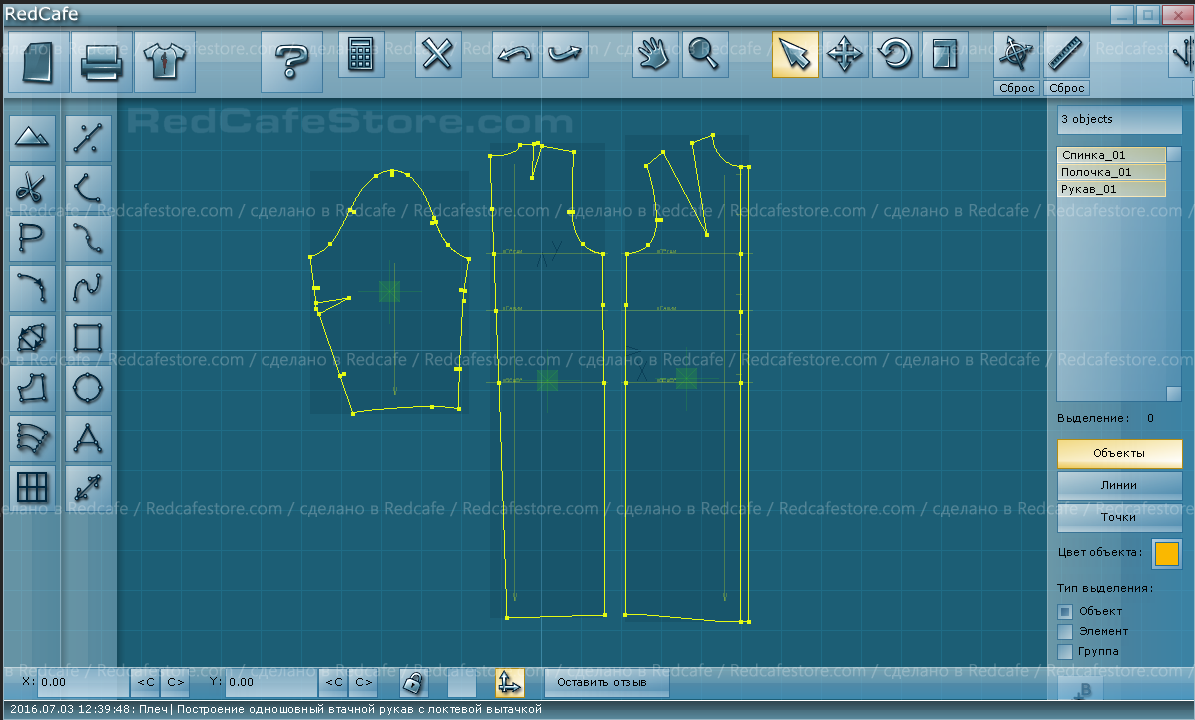The height and width of the screenshot is (720, 1195).
Task: Choose the freeform polygon shape tool
Action: pos(32,388)
